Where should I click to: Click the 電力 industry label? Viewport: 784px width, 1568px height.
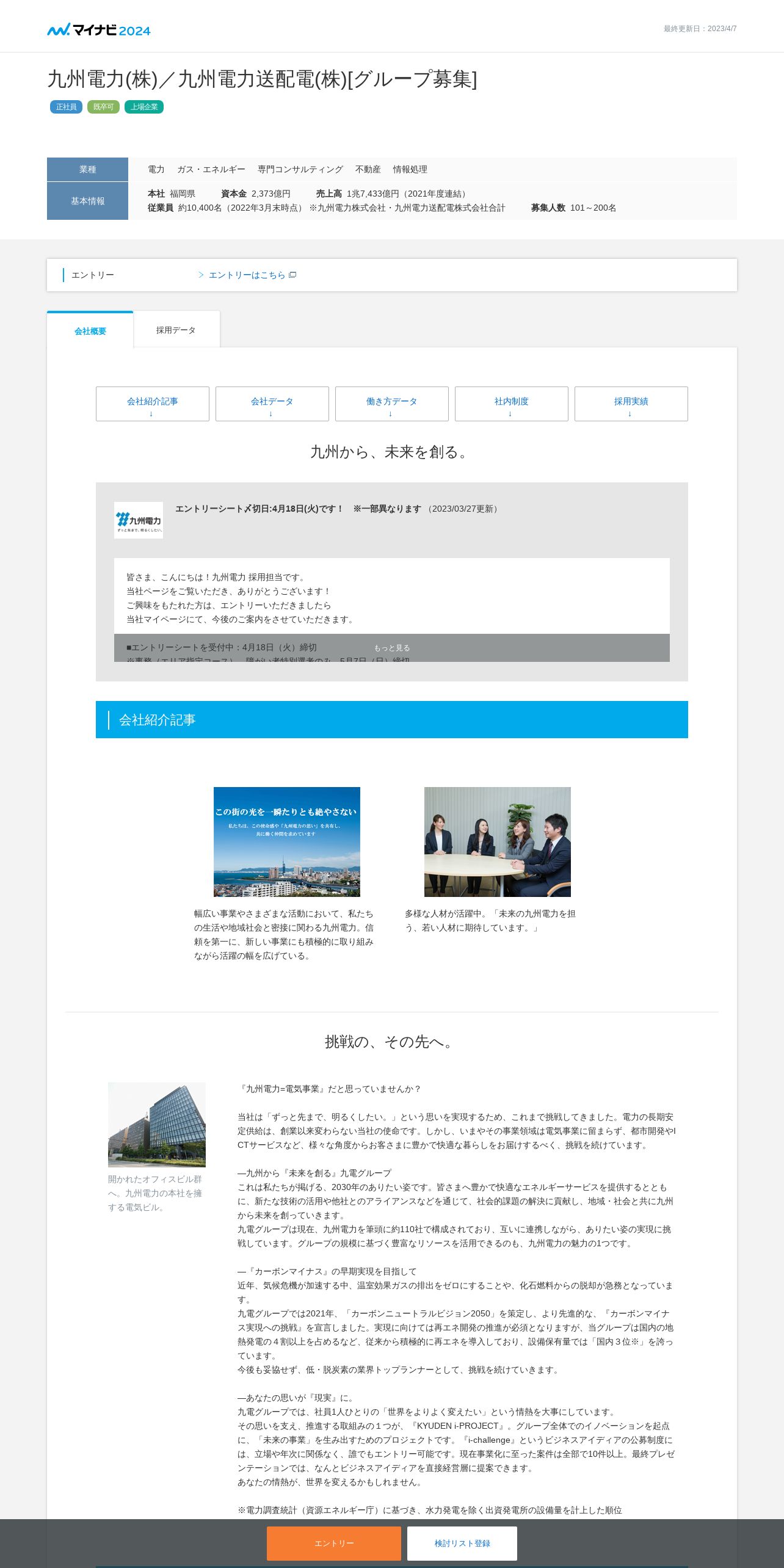[156, 169]
